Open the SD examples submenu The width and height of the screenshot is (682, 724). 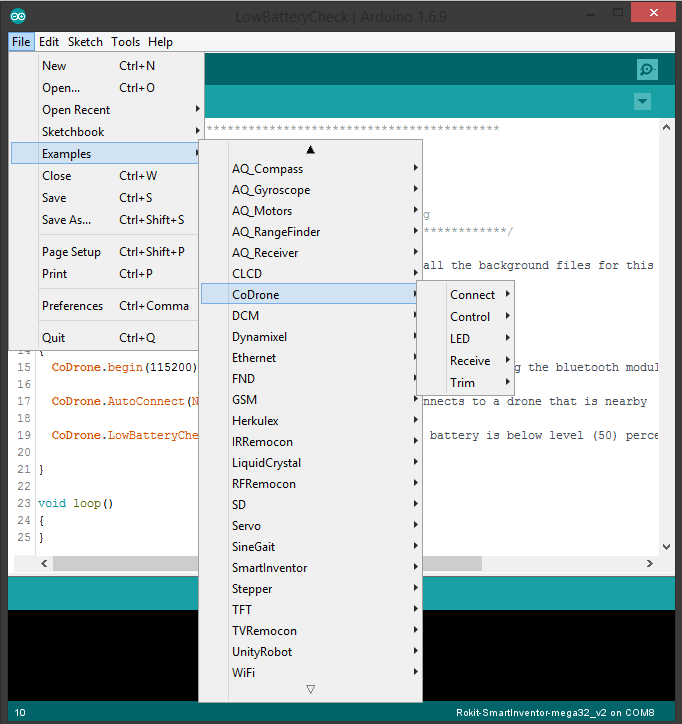coord(310,505)
